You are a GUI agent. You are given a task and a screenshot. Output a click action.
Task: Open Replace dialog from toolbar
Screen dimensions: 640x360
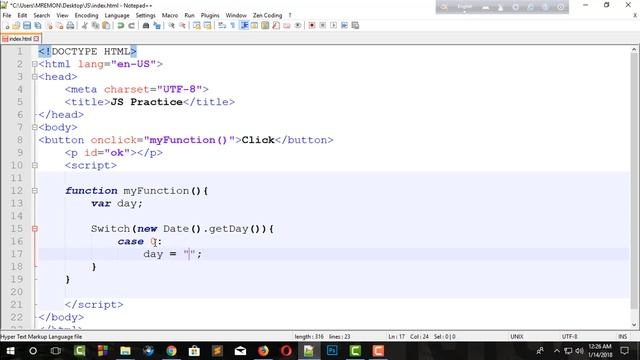pos(157,25)
